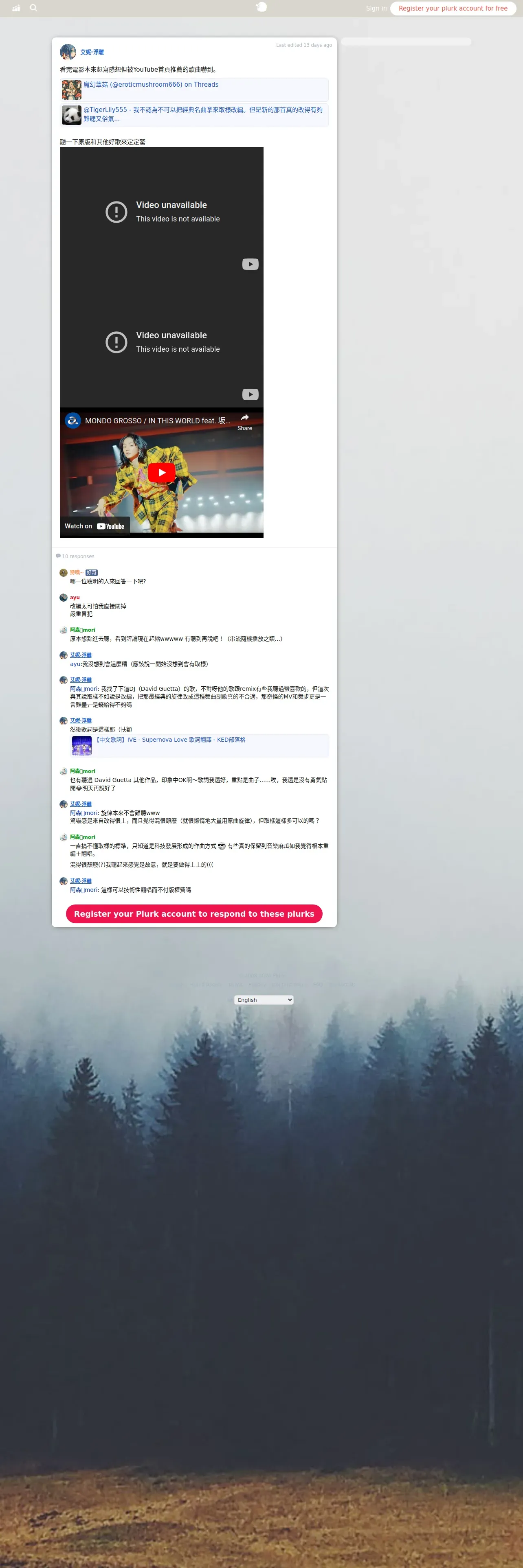
Task: Click the MONDO GROSSO / IN THIS WORLD title
Action: pyautogui.click(x=158, y=420)
